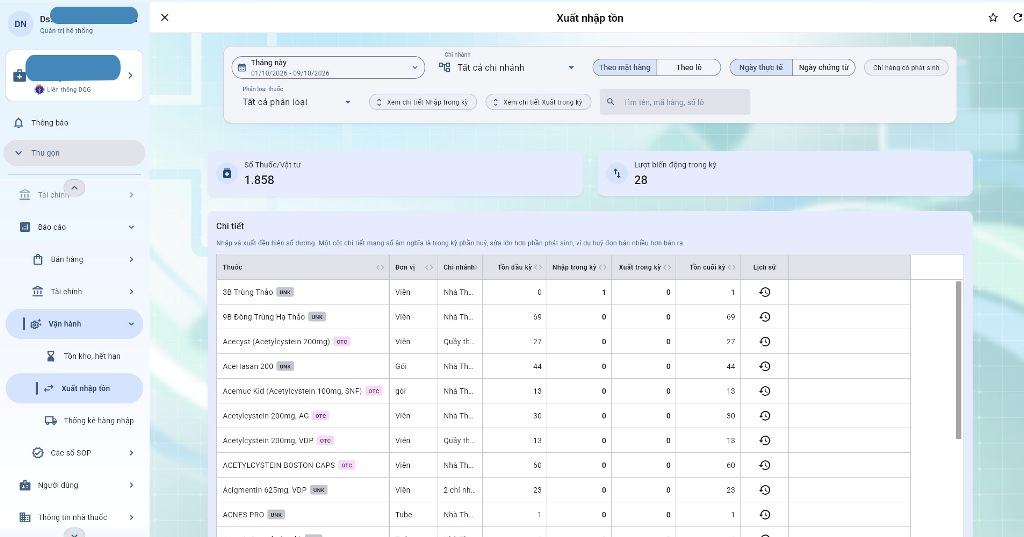Open history icon for Acehasan 200 row
Viewport: 1024px width, 537px height.
[765, 366]
